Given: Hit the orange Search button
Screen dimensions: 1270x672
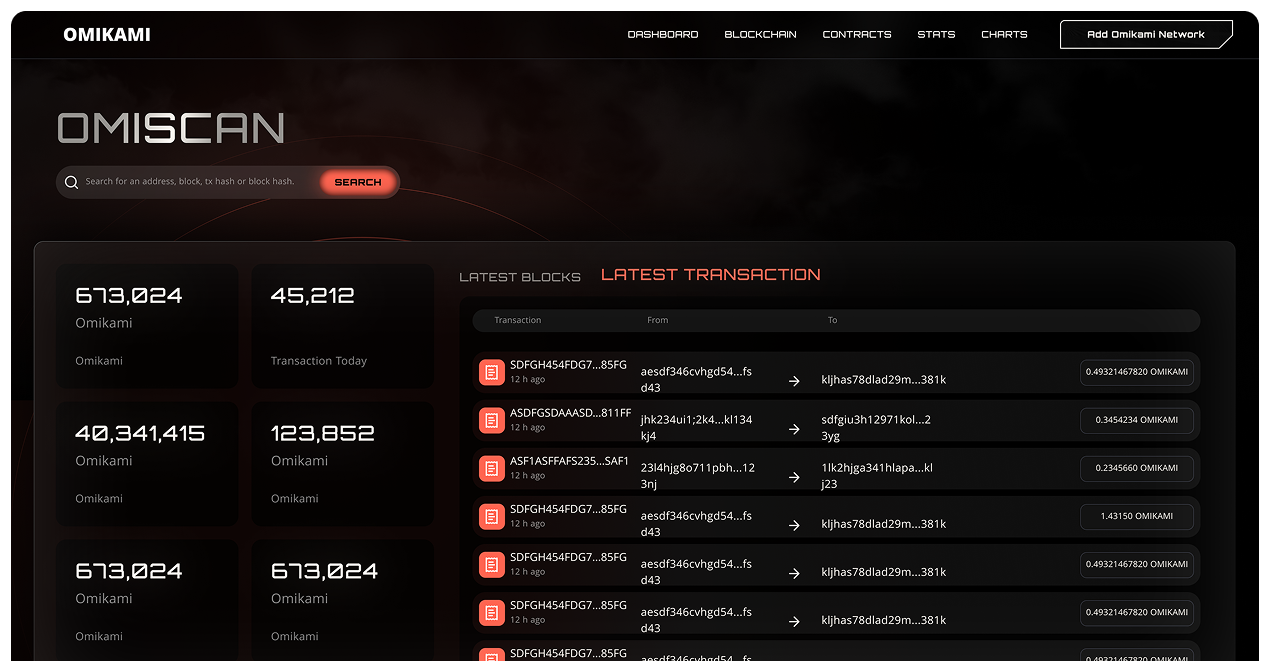Looking at the screenshot, I should pos(358,182).
